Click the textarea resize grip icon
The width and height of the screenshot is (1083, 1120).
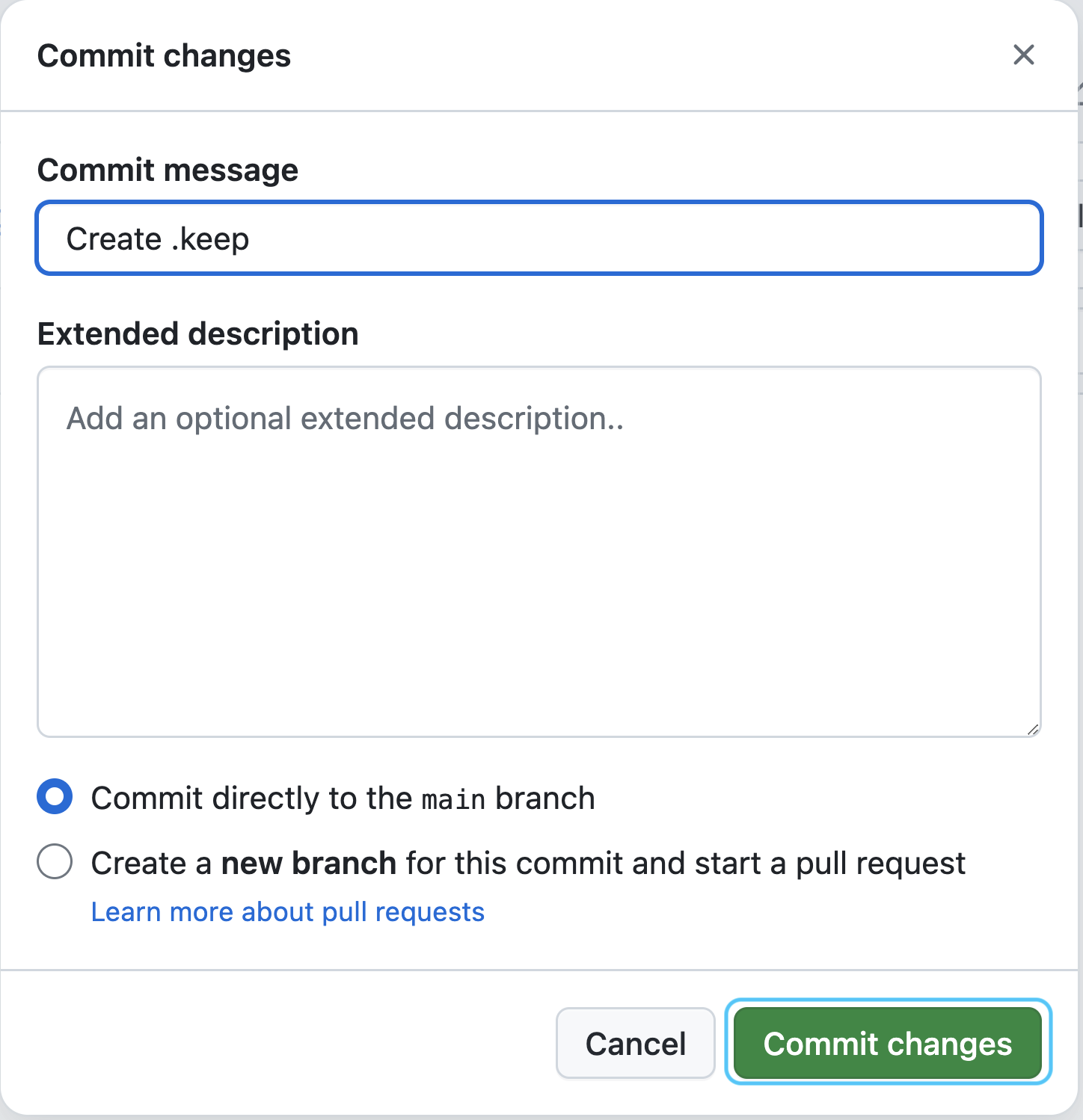click(x=1032, y=729)
